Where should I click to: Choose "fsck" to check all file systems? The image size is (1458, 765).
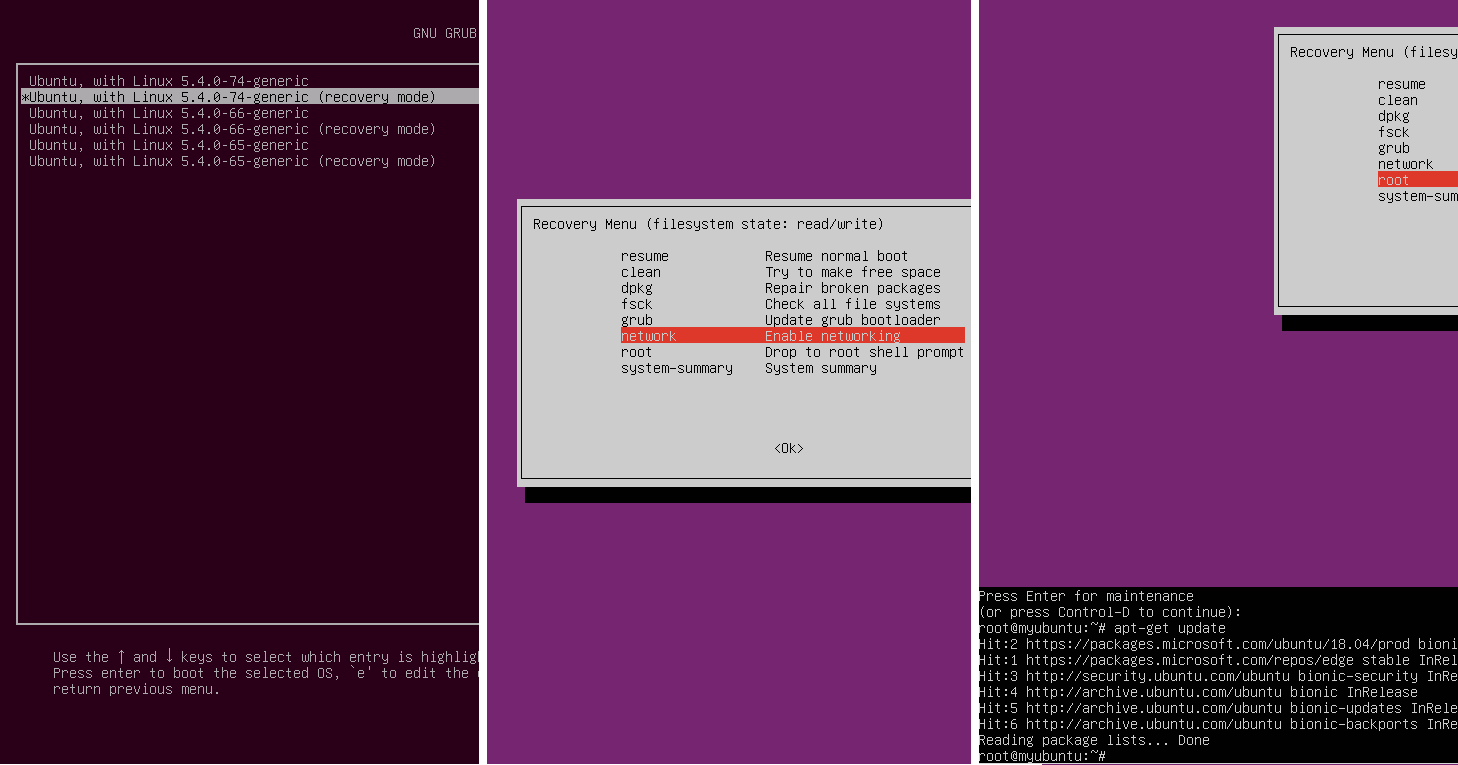coord(637,304)
